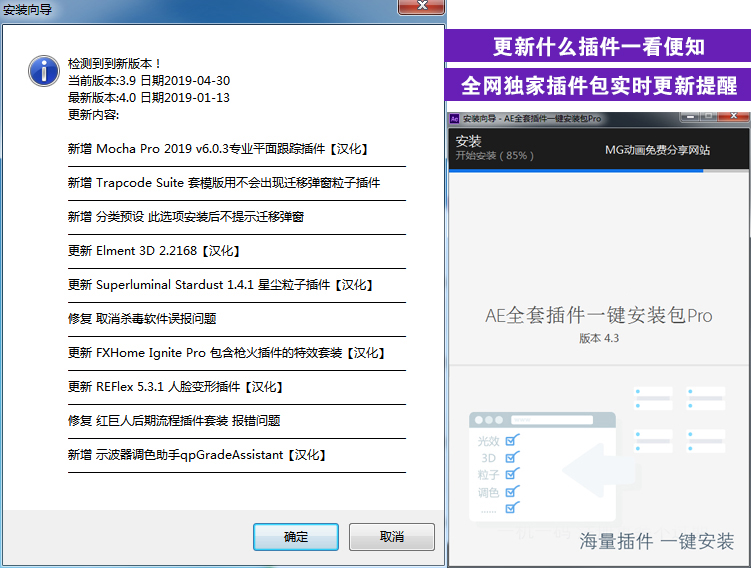Screen dimensions: 751x568
Task: Click the blue information icon
Action: [44, 71]
